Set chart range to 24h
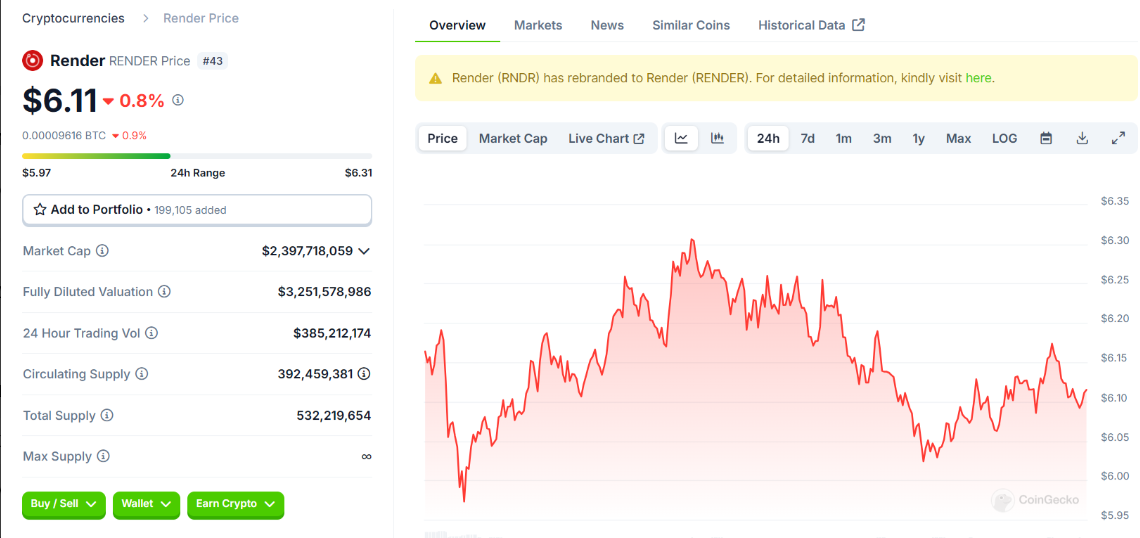 tap(768, 138)
